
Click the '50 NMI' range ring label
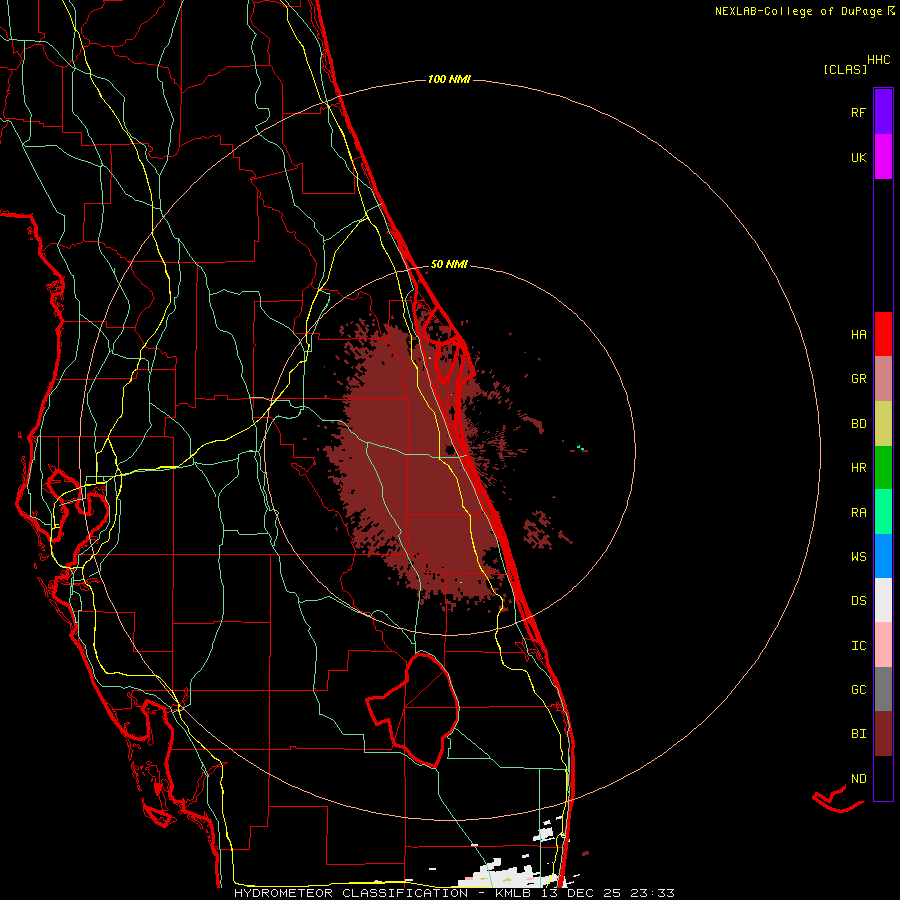pyautogui.click(x=449, y=265)
